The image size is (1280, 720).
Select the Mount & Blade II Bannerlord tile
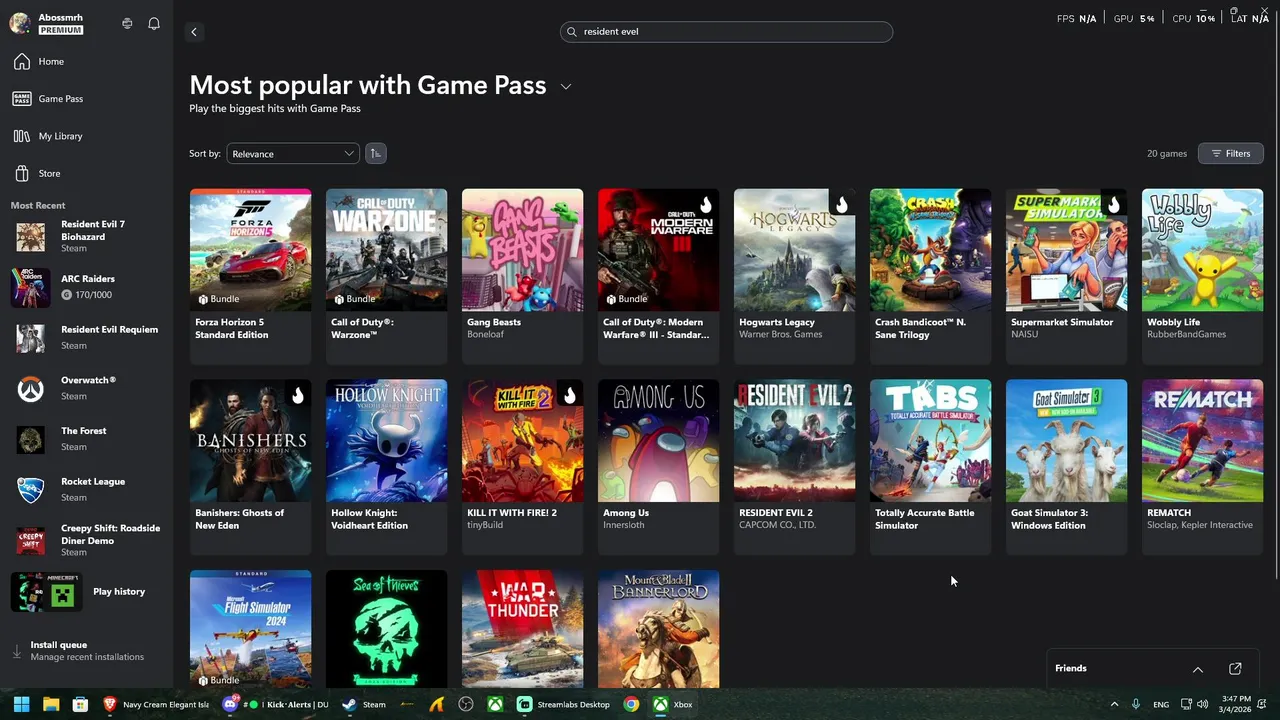click(x=658, y=629)
